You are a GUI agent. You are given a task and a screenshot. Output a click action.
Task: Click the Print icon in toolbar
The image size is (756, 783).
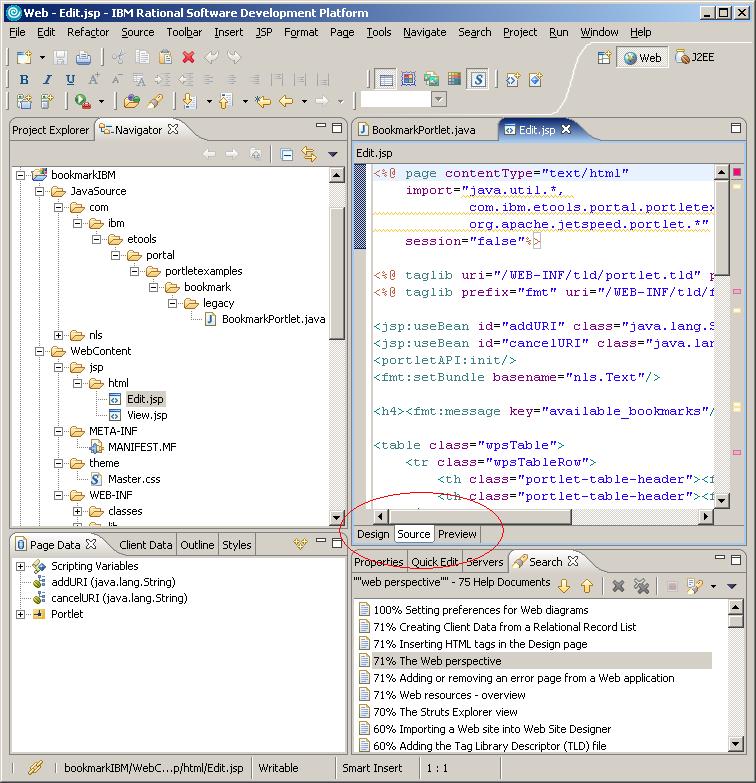pyautogui.click(x=82, y=57)
